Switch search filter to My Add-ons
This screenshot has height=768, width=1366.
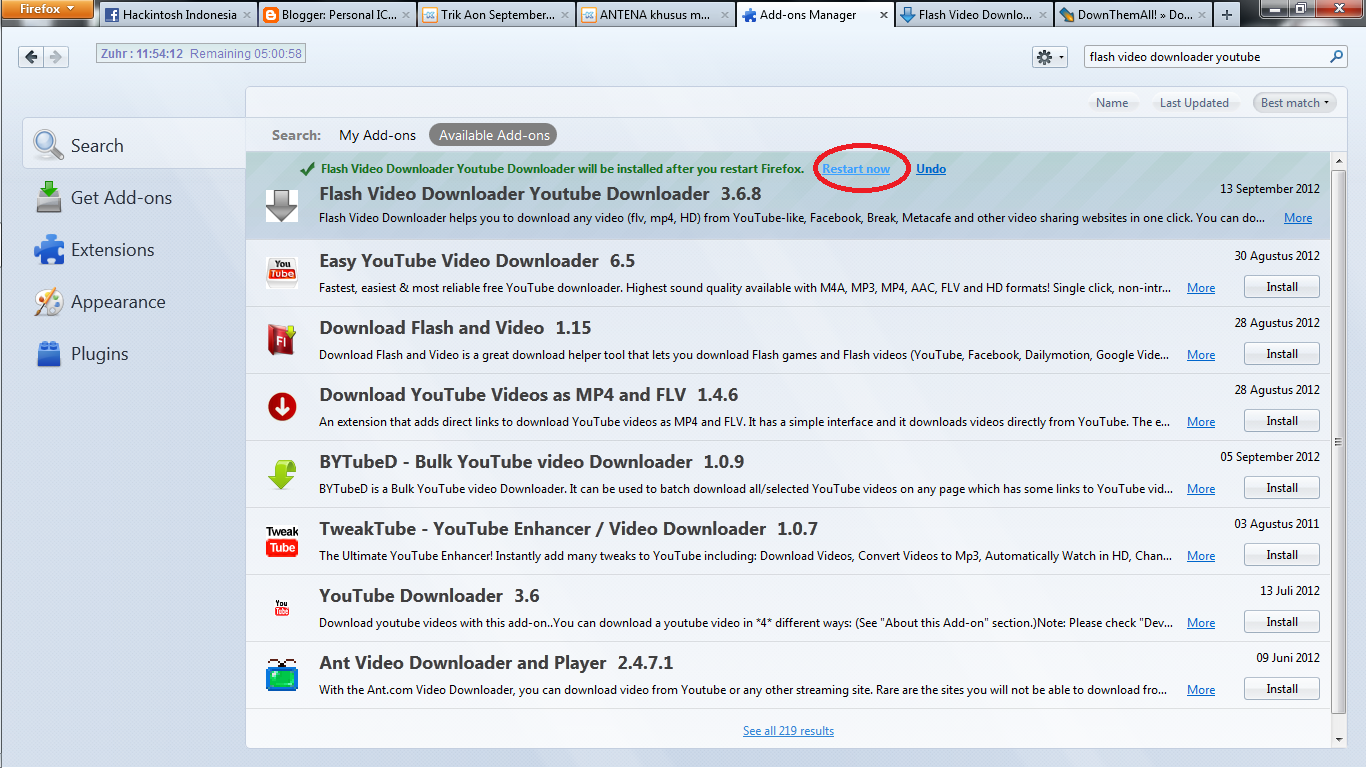[377, 134]
